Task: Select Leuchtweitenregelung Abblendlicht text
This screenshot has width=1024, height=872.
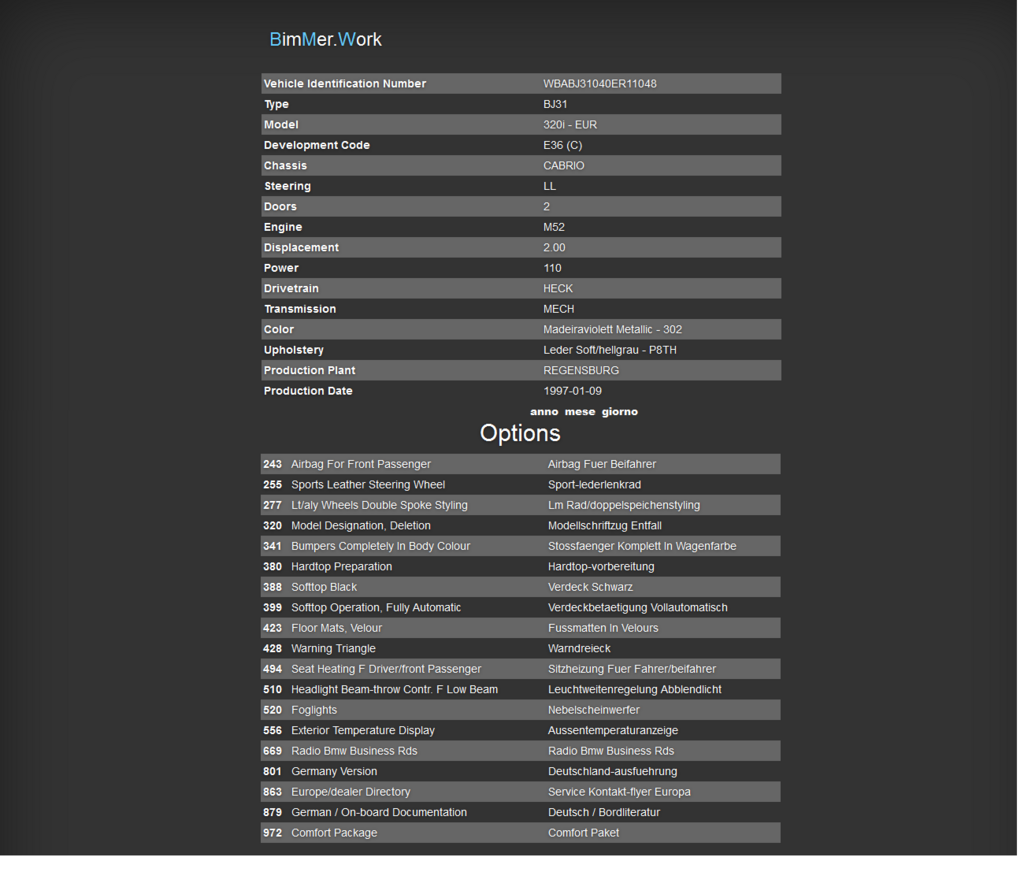Action: 635,690
